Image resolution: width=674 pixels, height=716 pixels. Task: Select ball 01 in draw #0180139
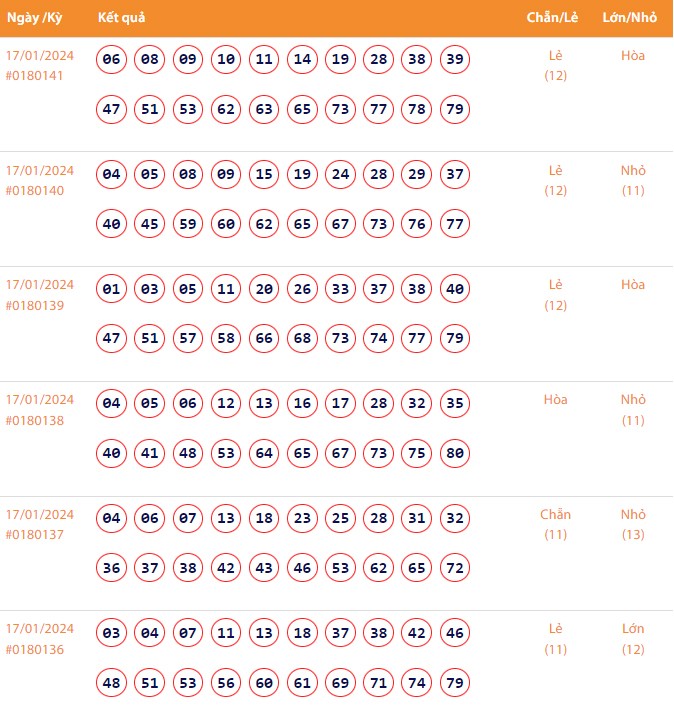coord(112,290)
